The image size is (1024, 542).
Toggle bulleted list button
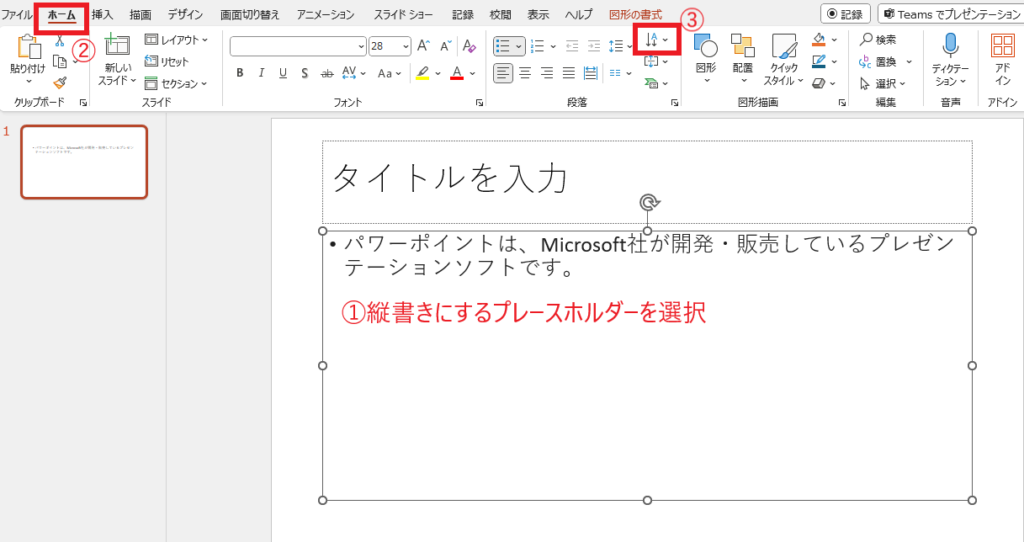[x=503, y=46]
